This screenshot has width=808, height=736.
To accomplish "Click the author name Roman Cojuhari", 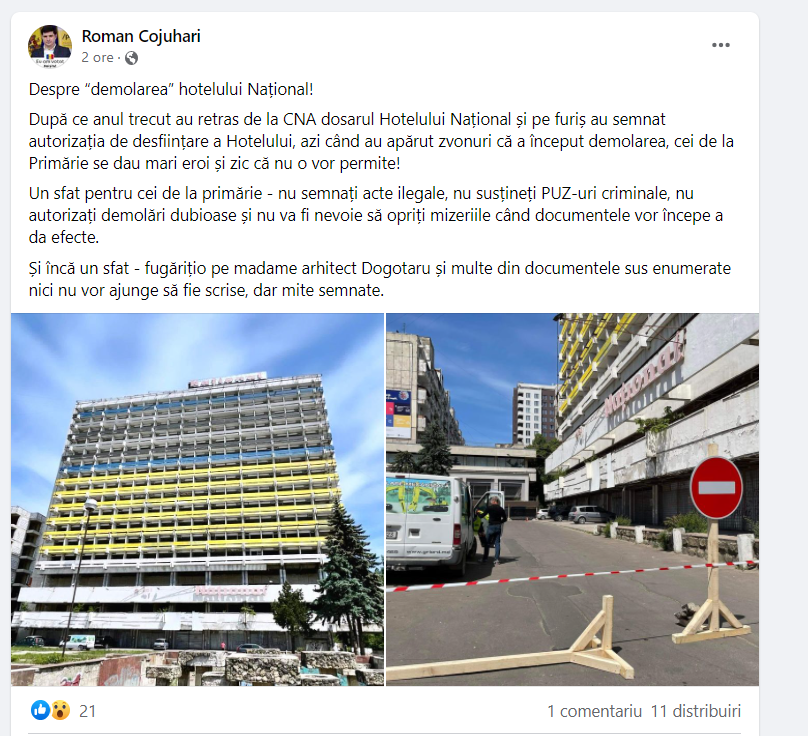I will point(141,37).
